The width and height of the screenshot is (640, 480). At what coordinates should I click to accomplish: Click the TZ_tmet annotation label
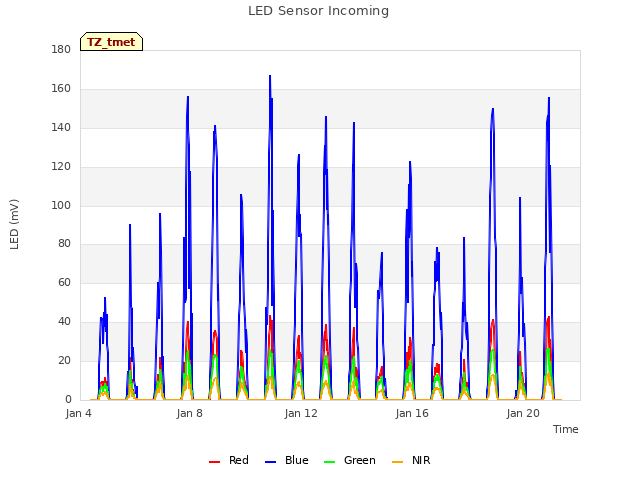[111, 42]
